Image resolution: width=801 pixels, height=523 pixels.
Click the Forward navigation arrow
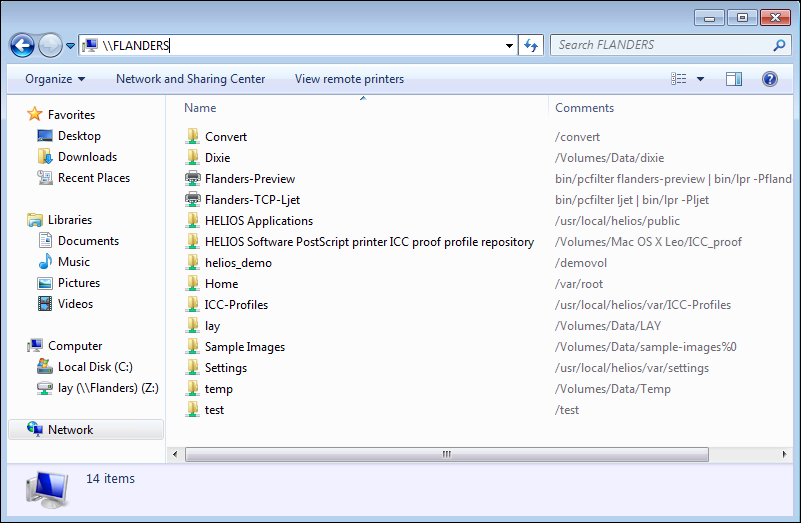click(x=50, y=45)
